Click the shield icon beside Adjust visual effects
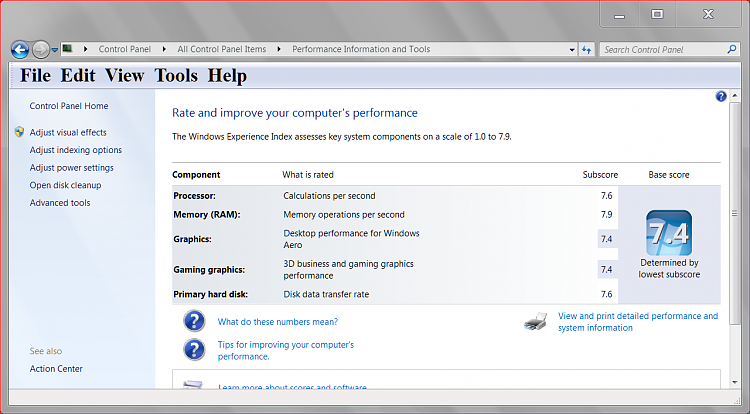This screenshot has height=414, width=750. 19,132
